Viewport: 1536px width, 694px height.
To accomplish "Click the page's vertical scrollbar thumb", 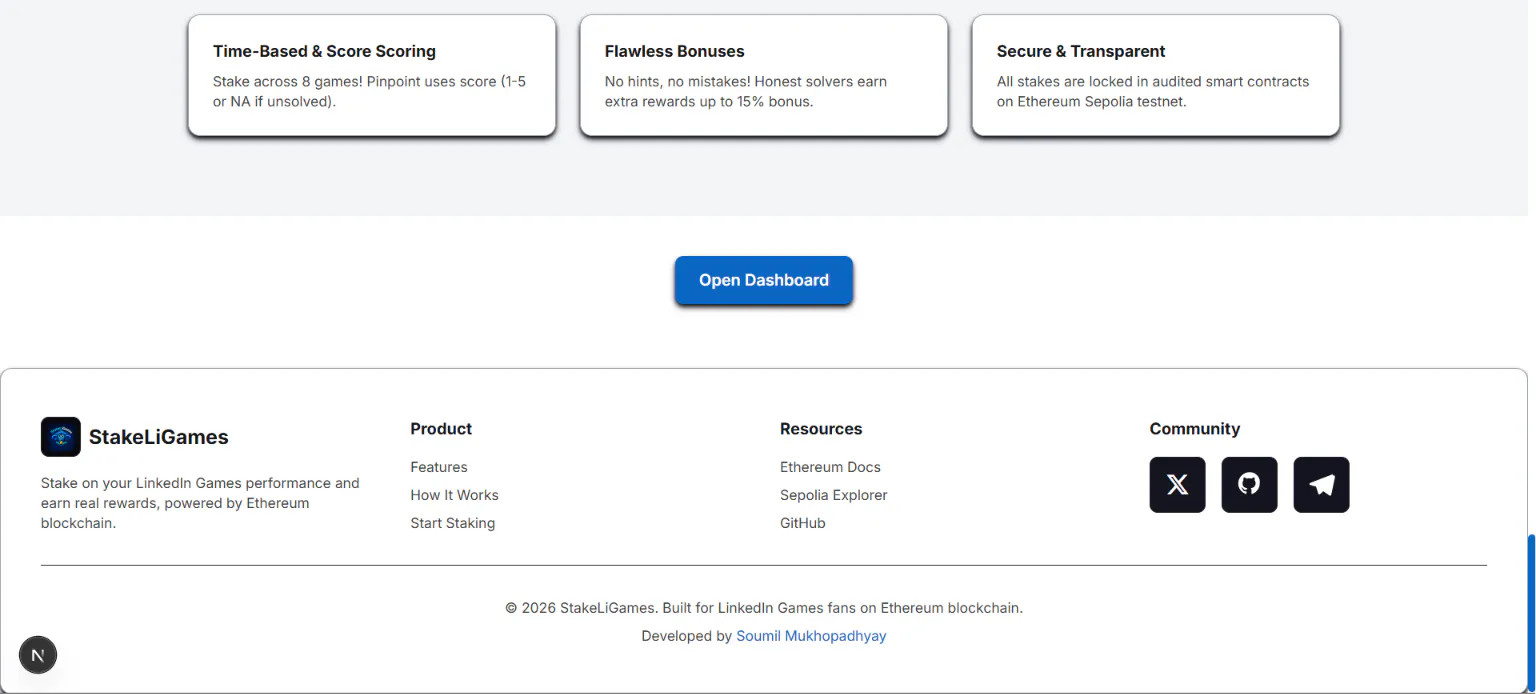I will [1531, 613].
